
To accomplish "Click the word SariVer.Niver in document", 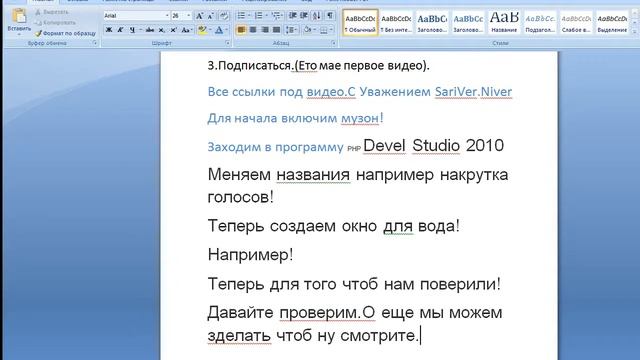I will [473, 92].
